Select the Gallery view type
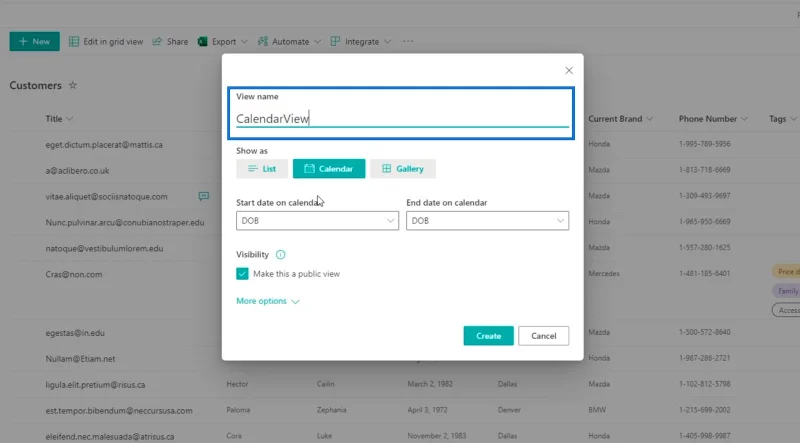Image resolution: width=800 pixels, height=443 pixels. click(x=403, y=169)
